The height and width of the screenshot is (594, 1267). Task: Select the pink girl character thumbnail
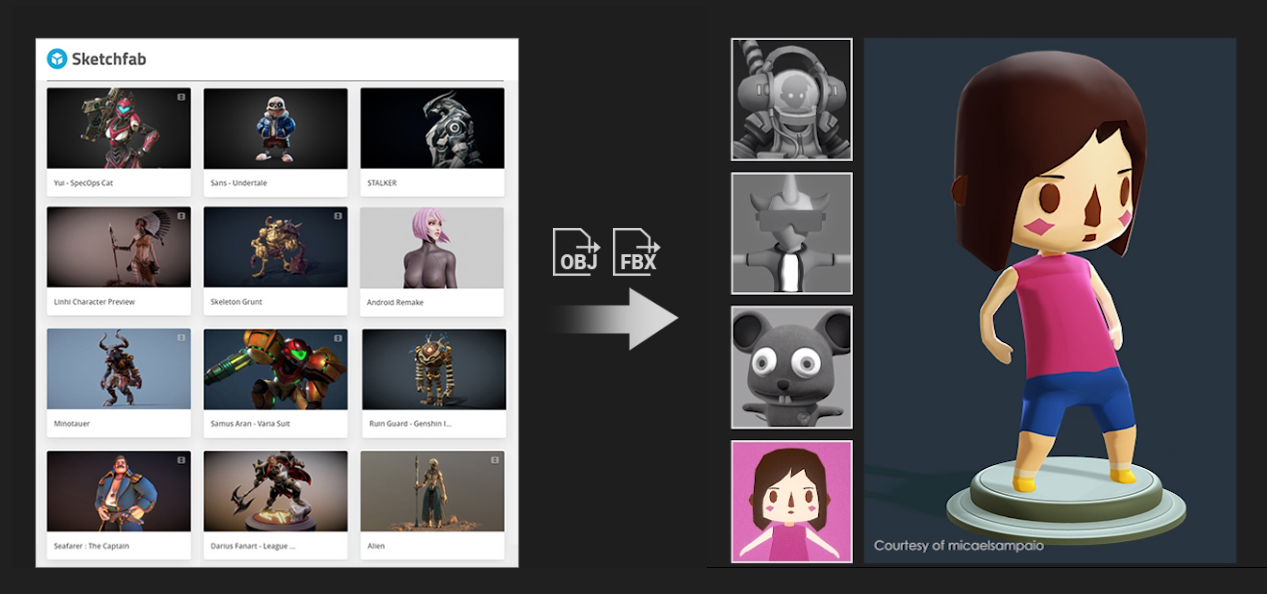coord(792,501)
